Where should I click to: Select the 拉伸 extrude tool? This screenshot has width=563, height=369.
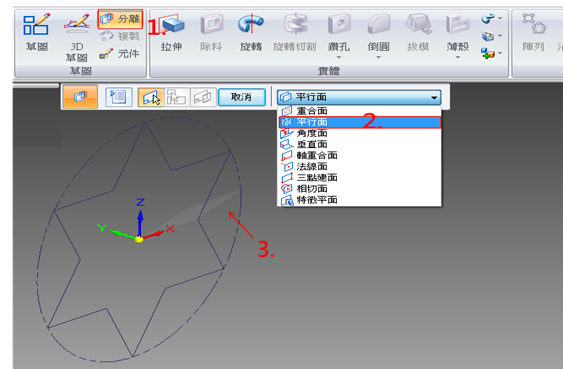pyautogui.click(x=172, y=33)
